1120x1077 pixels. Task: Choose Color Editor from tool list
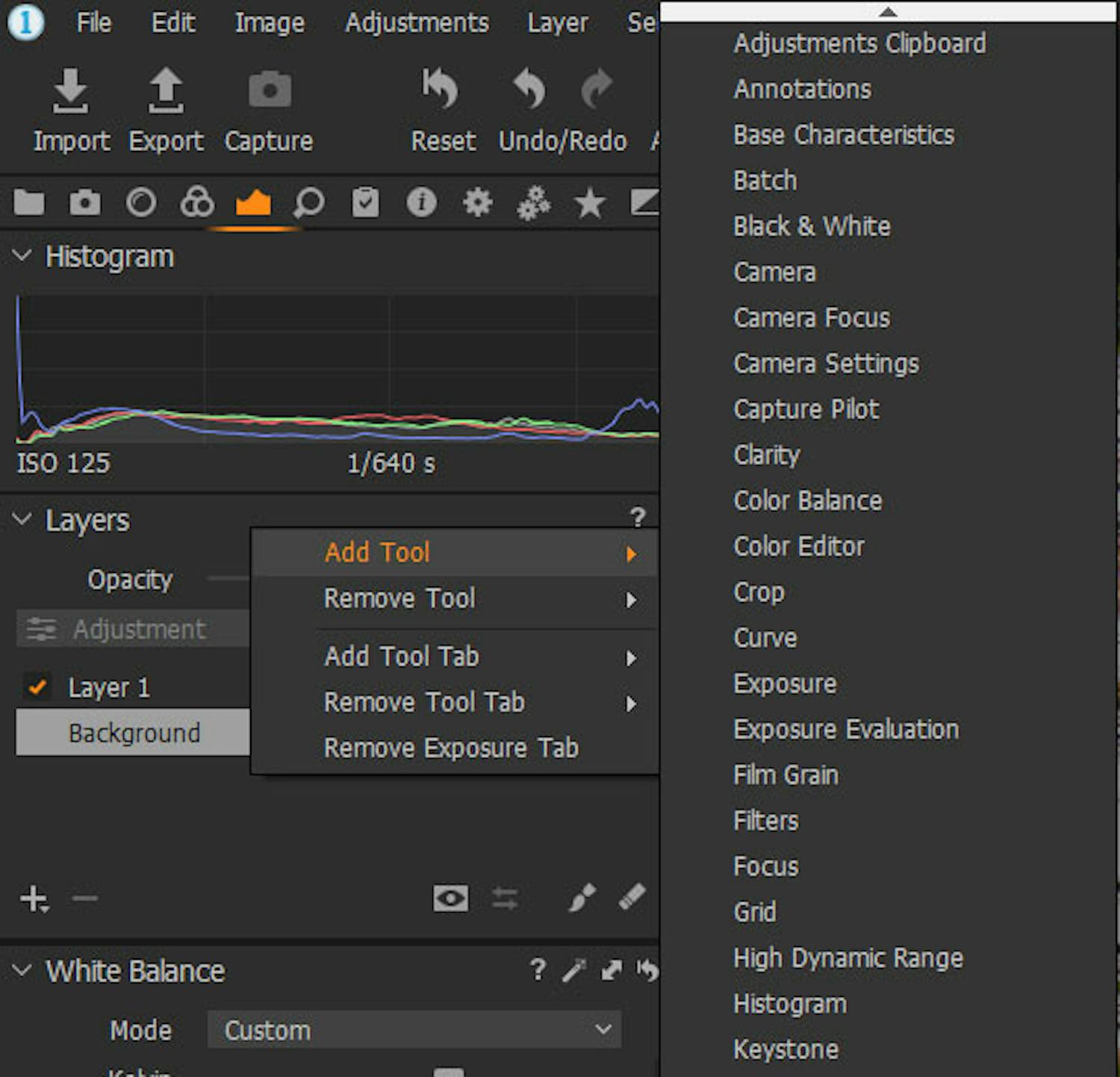798,547
